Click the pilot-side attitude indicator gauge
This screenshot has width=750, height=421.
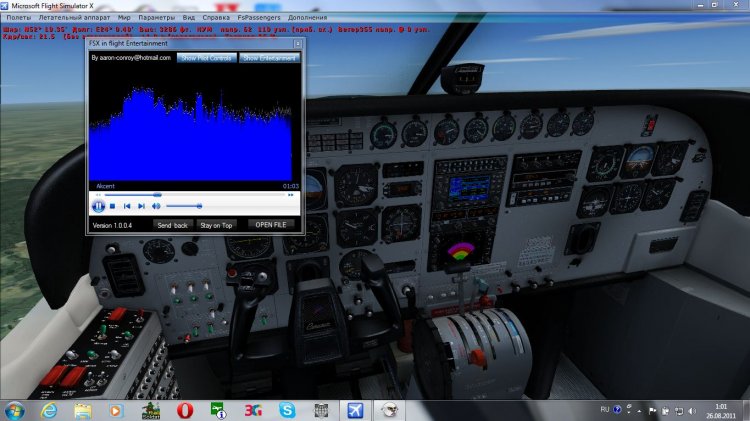coord(314,188)
